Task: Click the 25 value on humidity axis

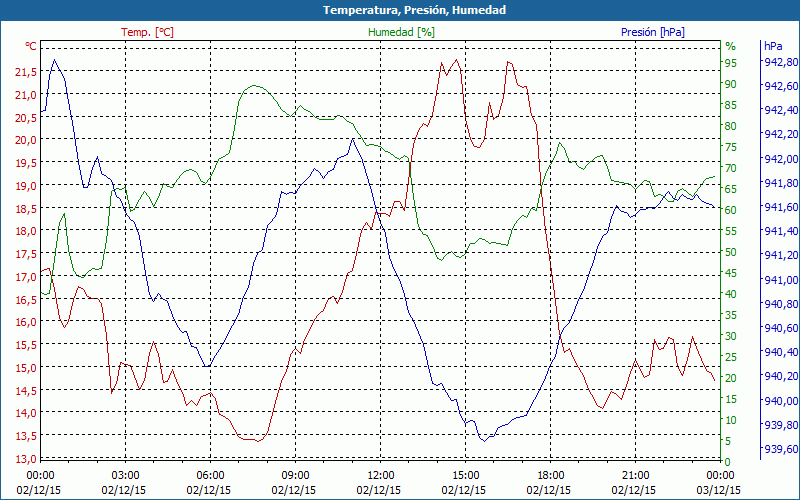Action: tap(731, 357)
